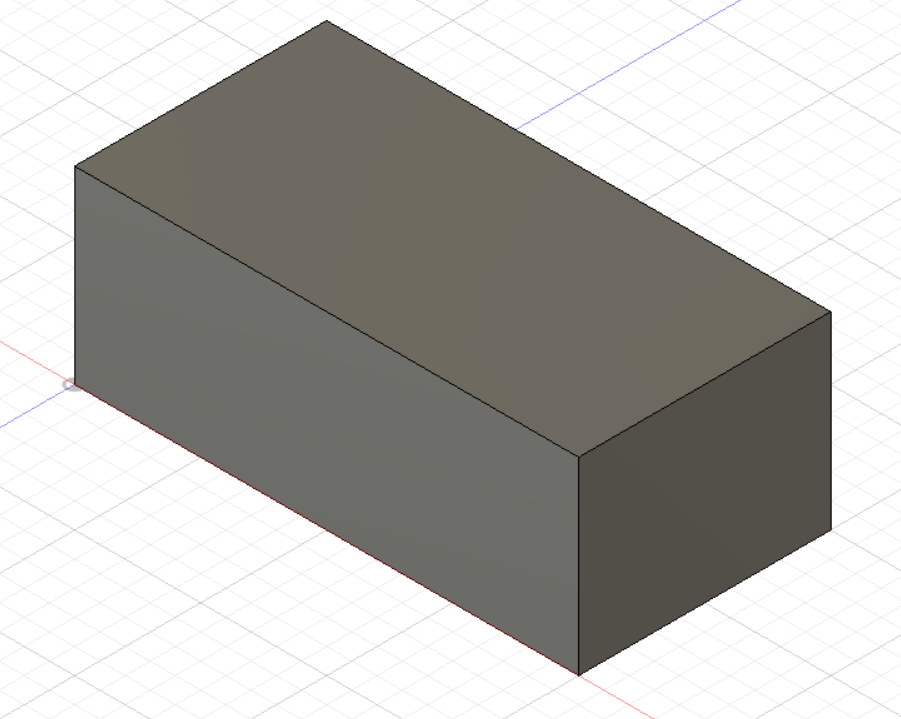Click the origin point marker at box corner

coord(70,385)
